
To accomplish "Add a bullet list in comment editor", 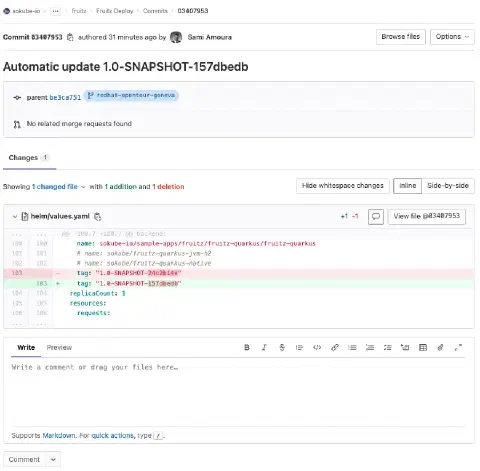I will [x=352, y=347].
